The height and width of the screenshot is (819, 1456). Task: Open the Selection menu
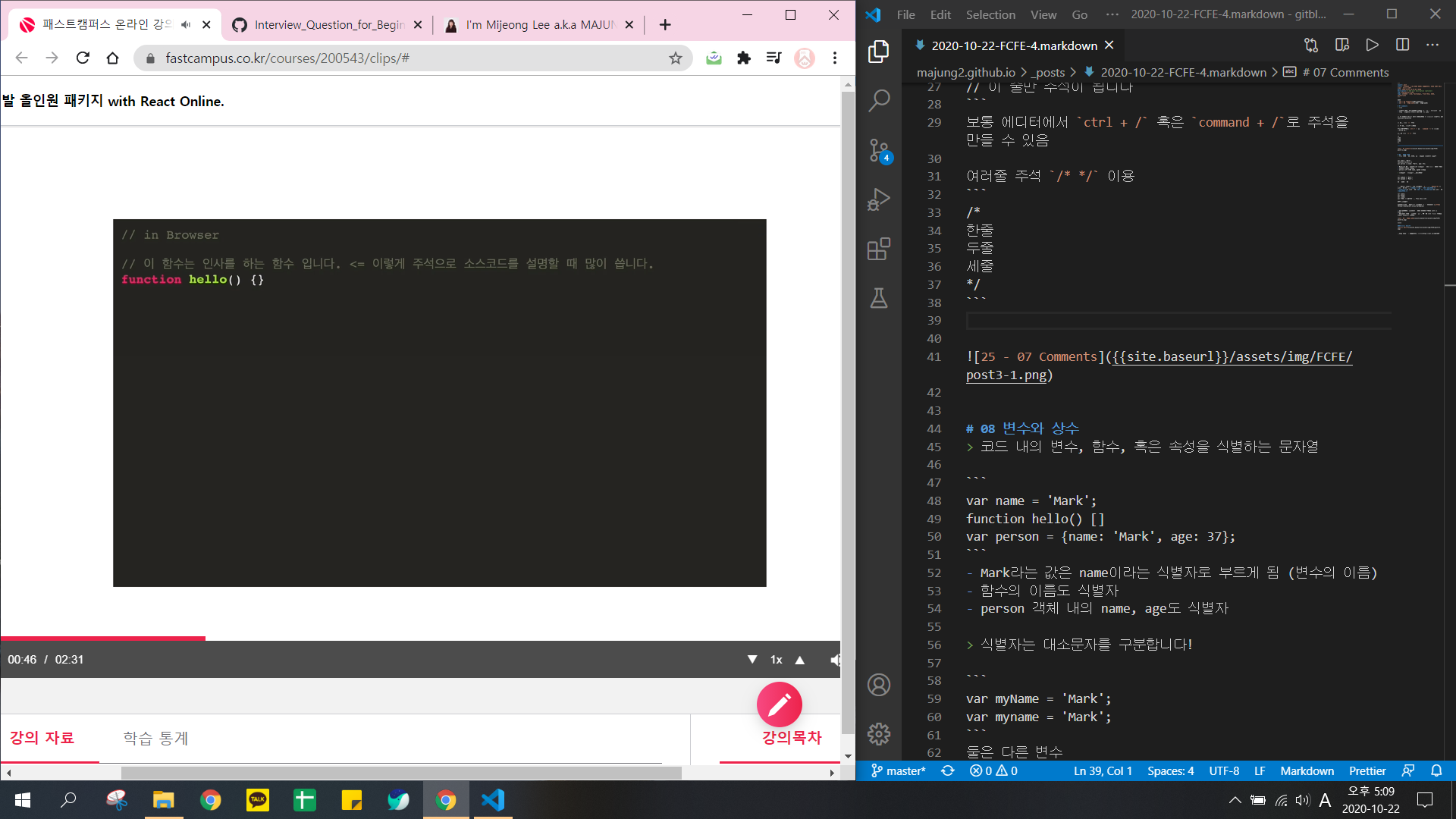pyautogui.click(x=990, y=14)
